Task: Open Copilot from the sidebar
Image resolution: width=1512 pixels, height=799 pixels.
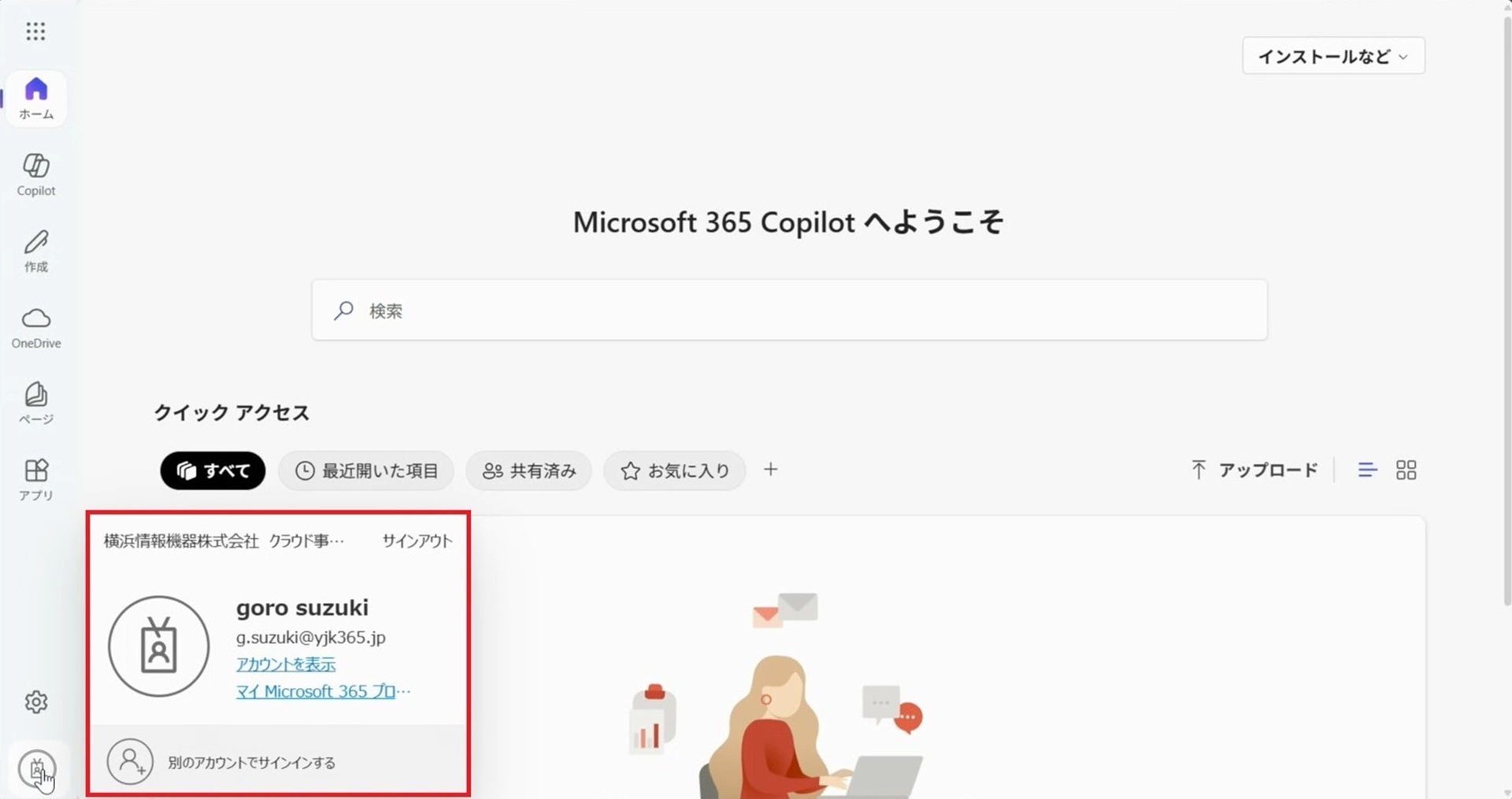Action: 36,175
